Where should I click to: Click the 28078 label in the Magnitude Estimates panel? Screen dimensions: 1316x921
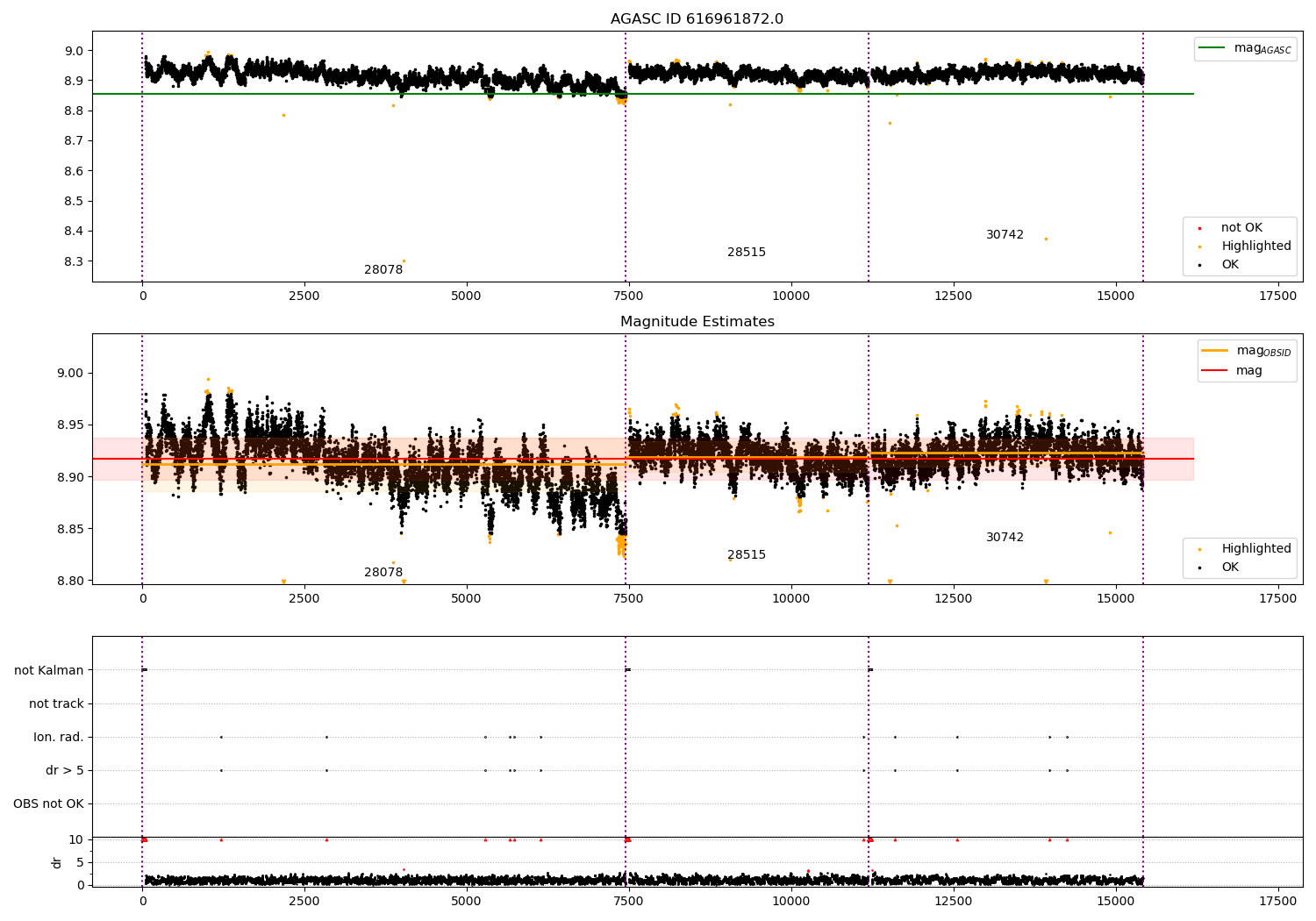pos(383,573)
